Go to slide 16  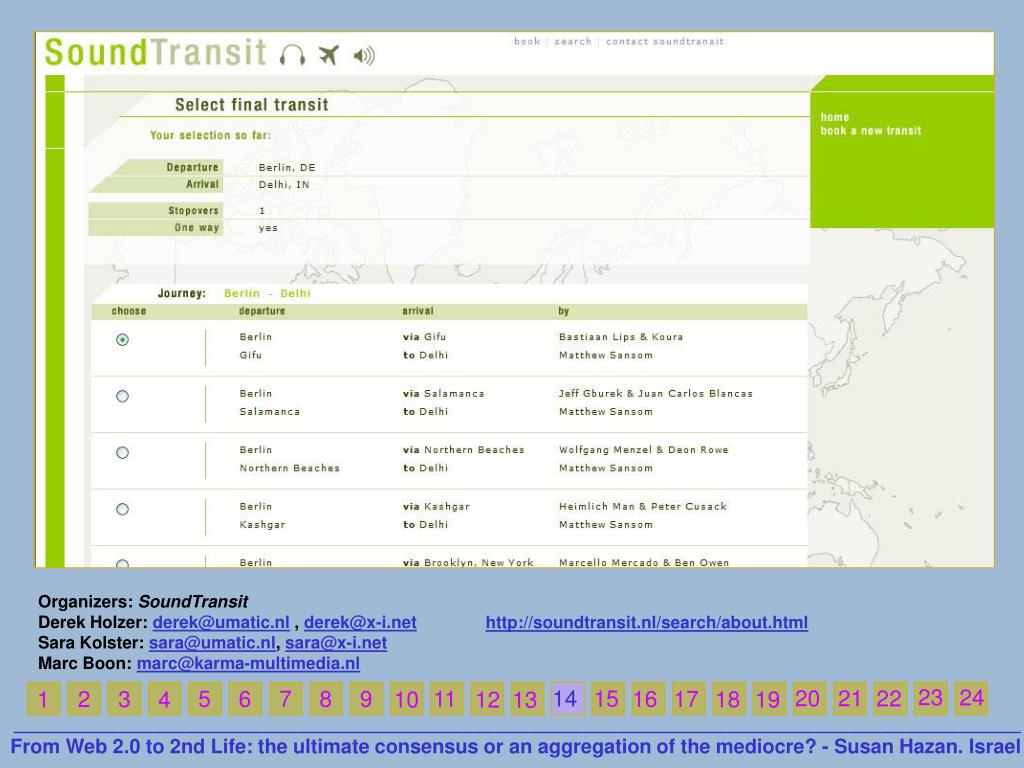click(x=648, y=699)
